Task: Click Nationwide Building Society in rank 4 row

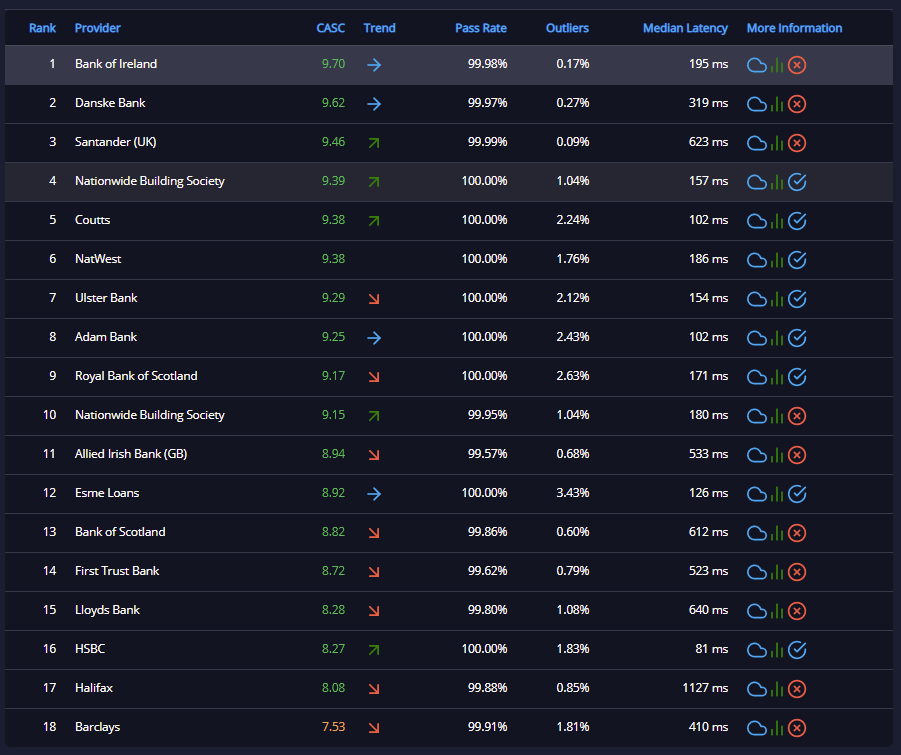Action: coord(149,181)
